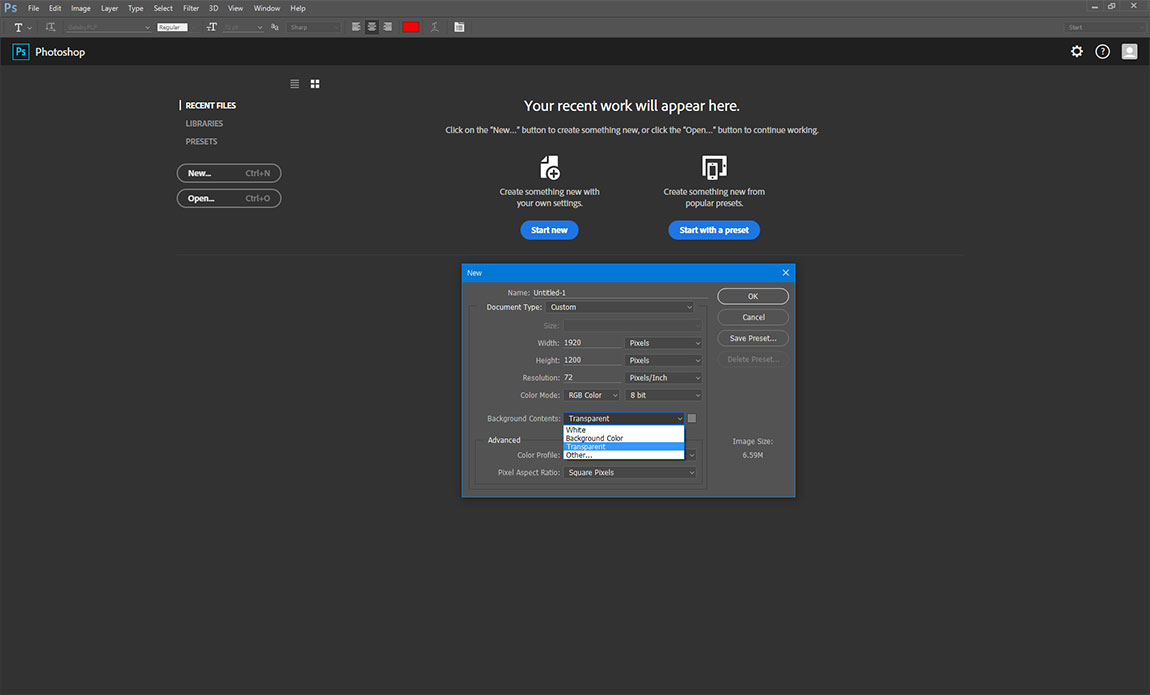Open the Type menu
1150x695 pixels.
[x=136, y=8]
